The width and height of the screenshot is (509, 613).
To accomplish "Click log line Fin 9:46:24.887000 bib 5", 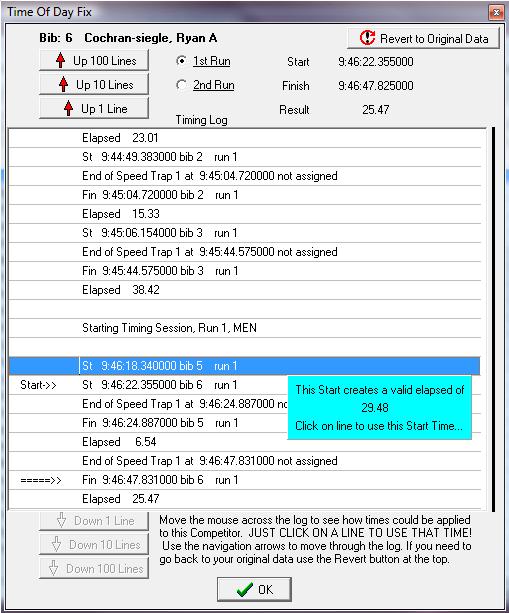I will (245, 423).
